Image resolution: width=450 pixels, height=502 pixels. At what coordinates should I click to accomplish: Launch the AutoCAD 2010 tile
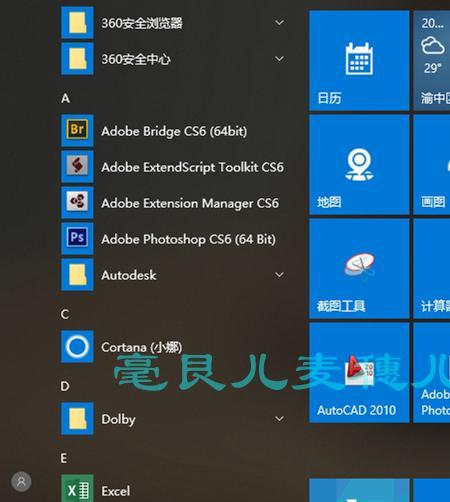tap(359, 373)
